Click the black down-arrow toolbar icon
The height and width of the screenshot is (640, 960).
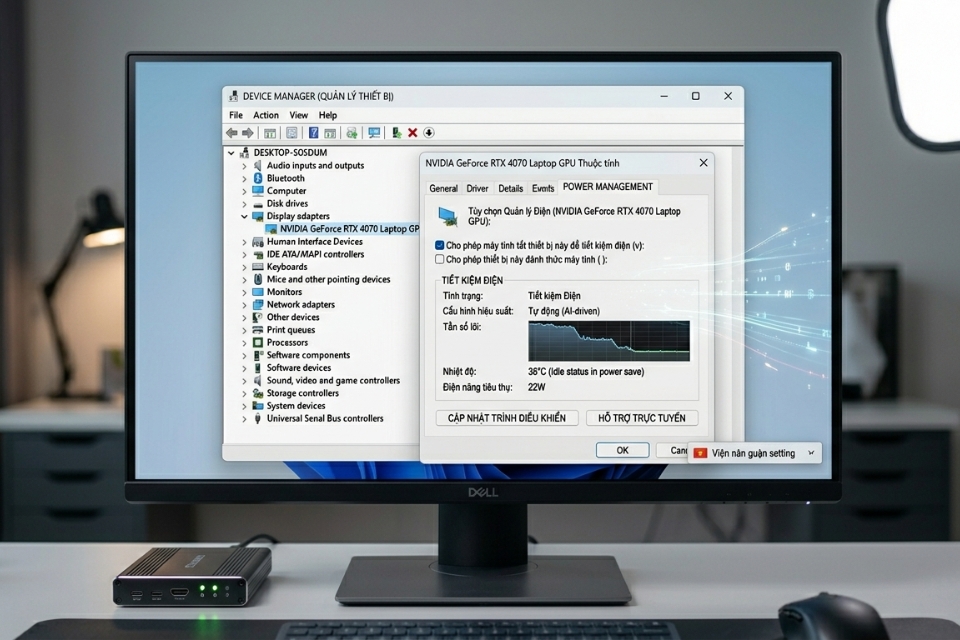[x=429, y=132]
